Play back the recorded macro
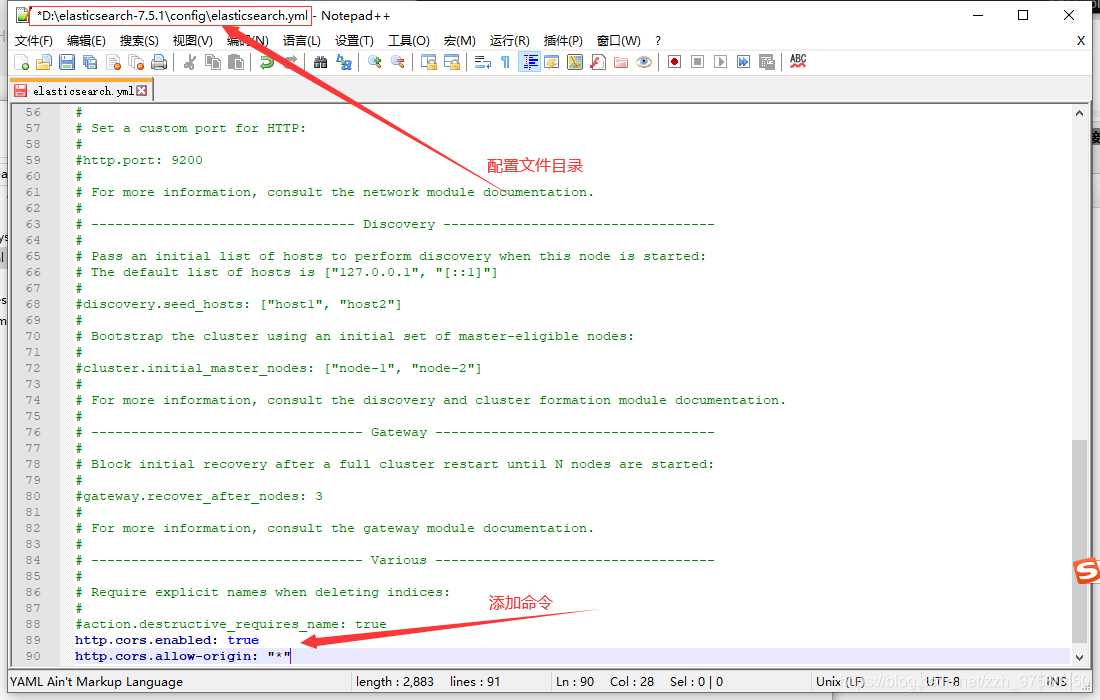 click(720, 62)
